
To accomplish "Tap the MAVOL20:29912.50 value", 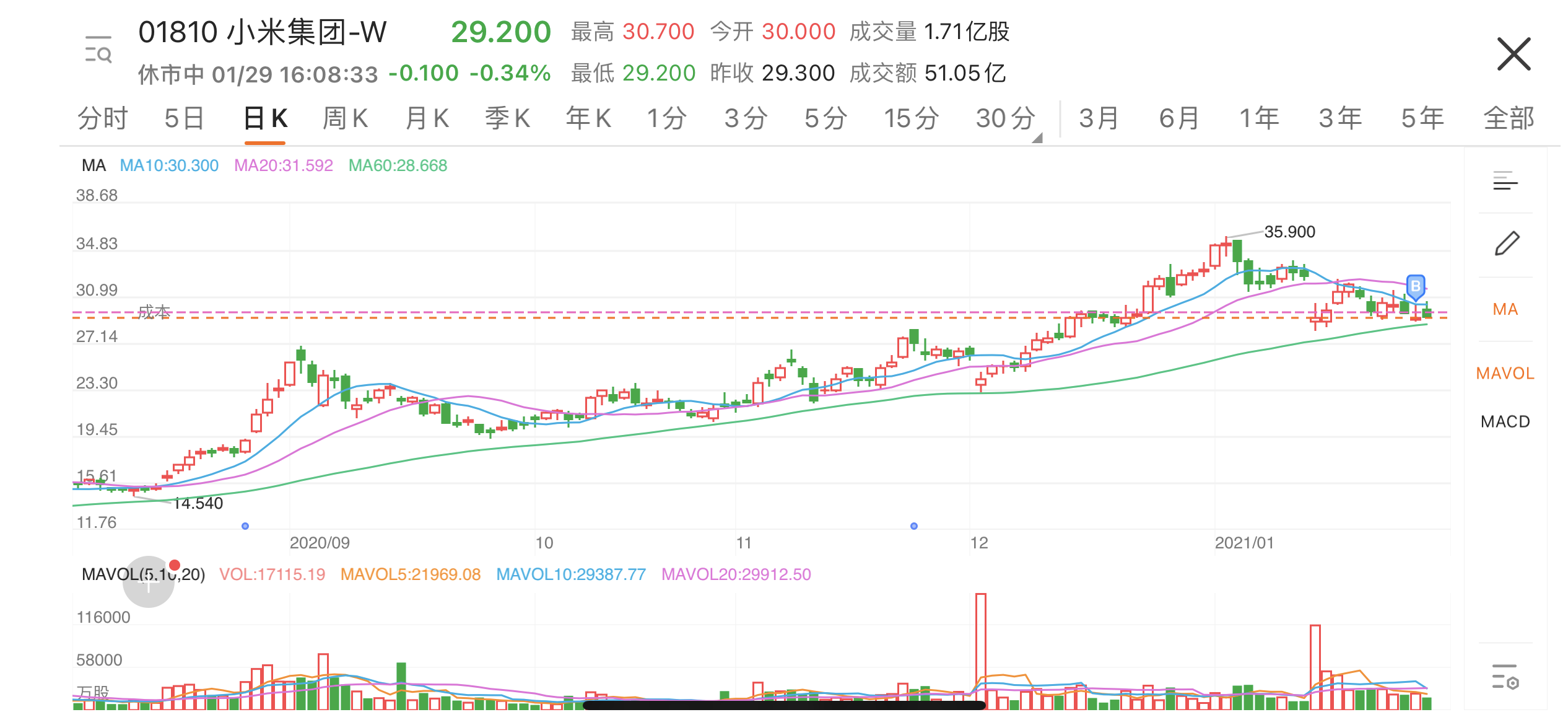I will (x=736, y=574).
